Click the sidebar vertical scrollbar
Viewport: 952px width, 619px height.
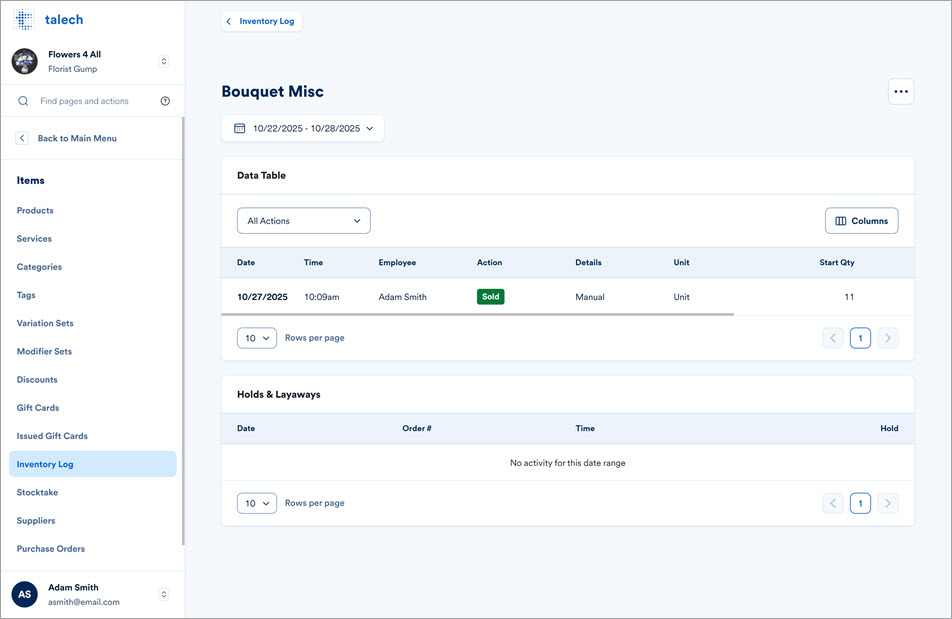click(183, 331)
